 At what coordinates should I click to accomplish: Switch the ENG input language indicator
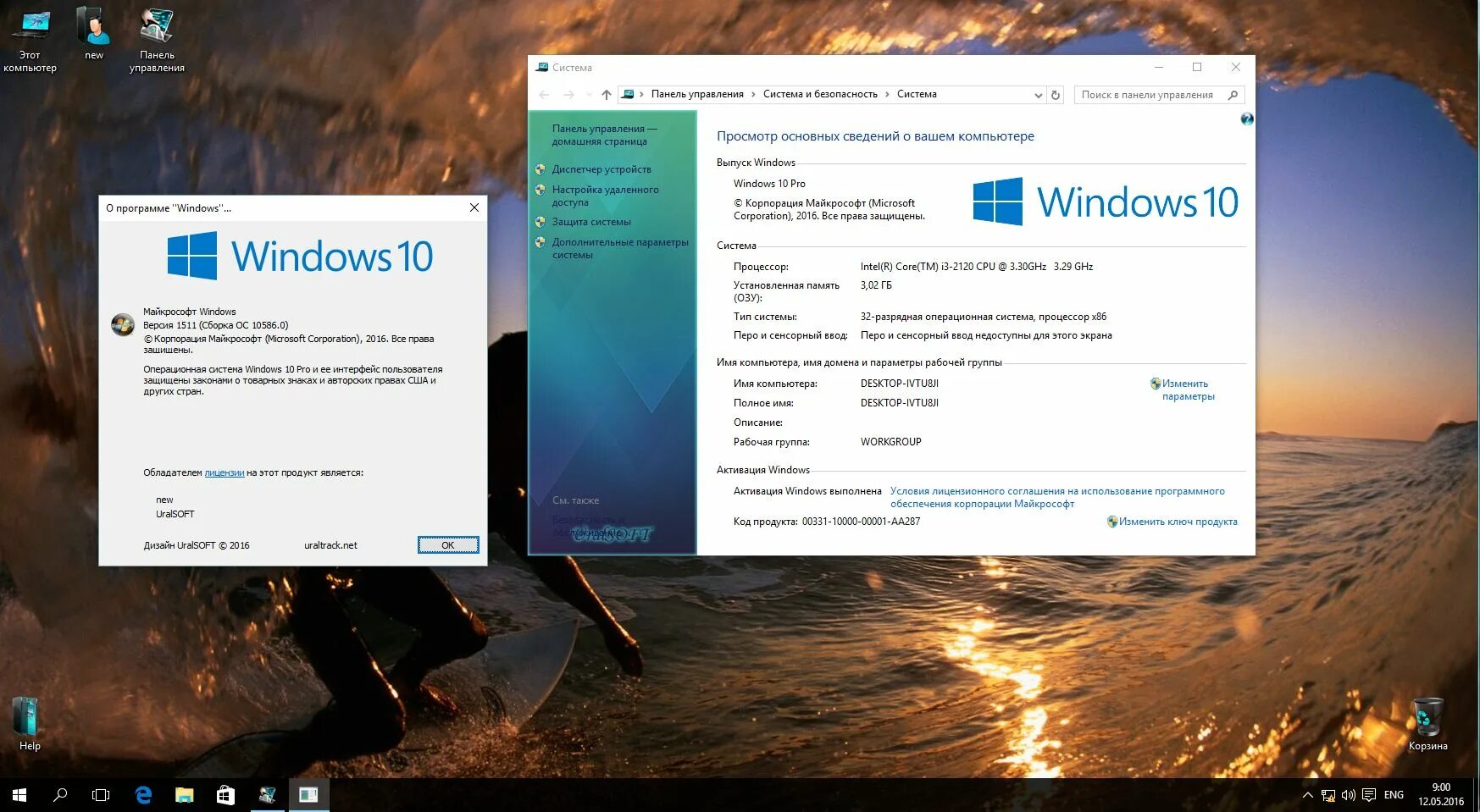(x=1394, y=795)
